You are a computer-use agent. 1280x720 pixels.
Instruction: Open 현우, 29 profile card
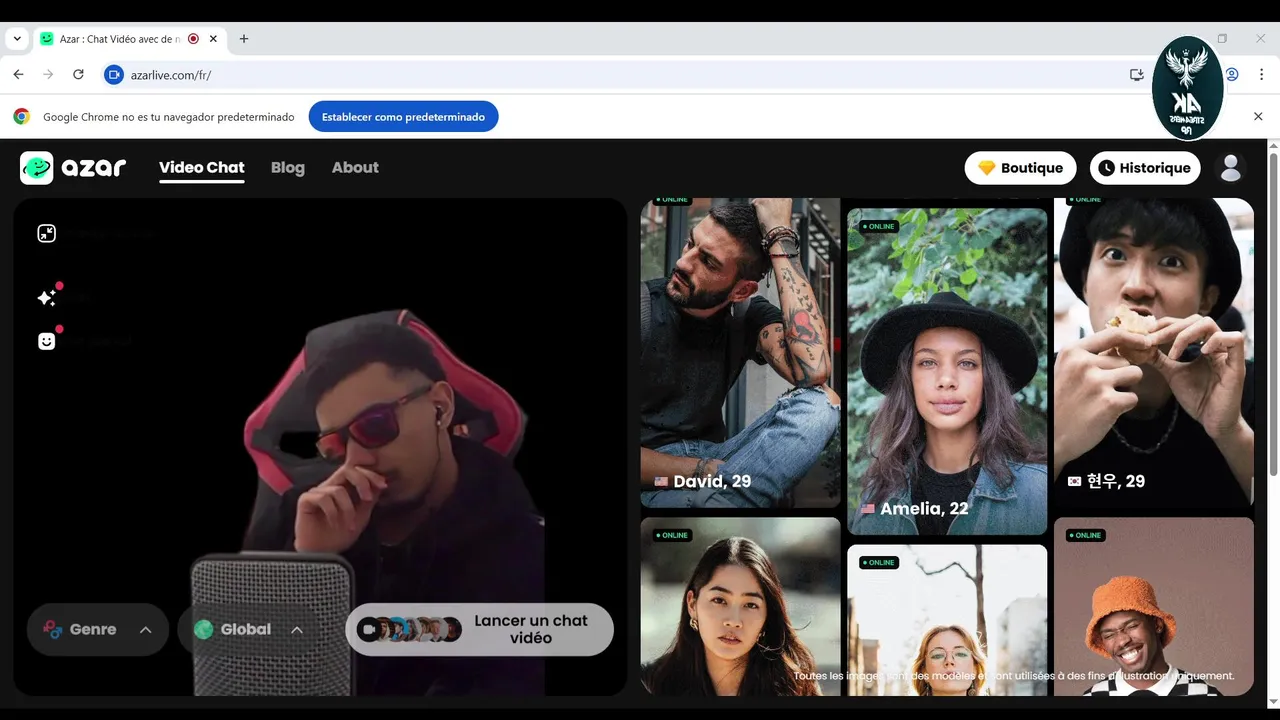pyautogui.click(x=1154, y=353)
